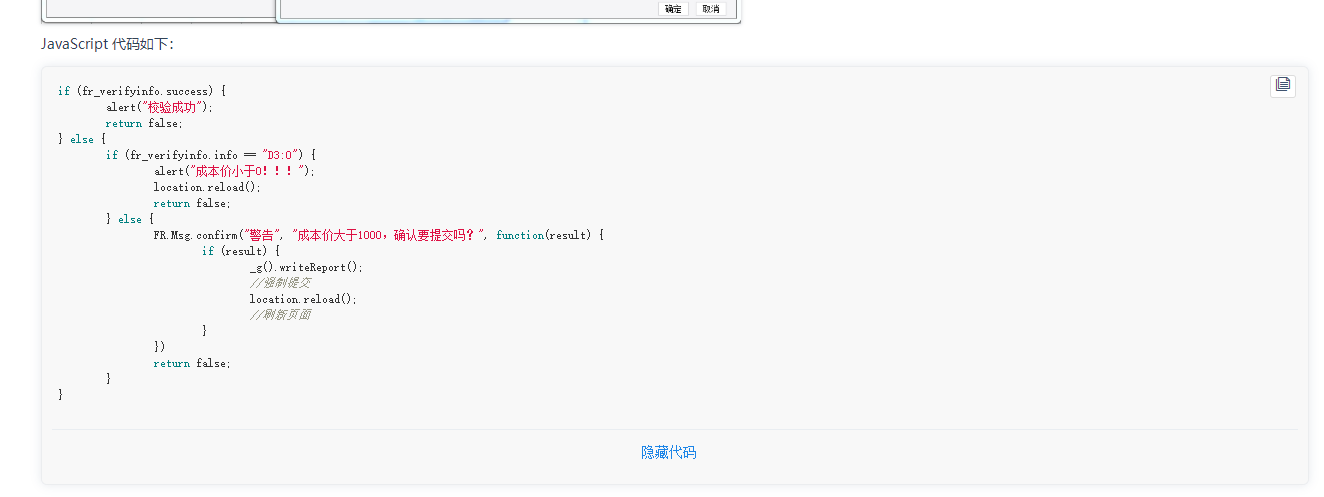1324x497 pixels.
Task: Click the comment '//刷新页面'
Action: point(280,315)
